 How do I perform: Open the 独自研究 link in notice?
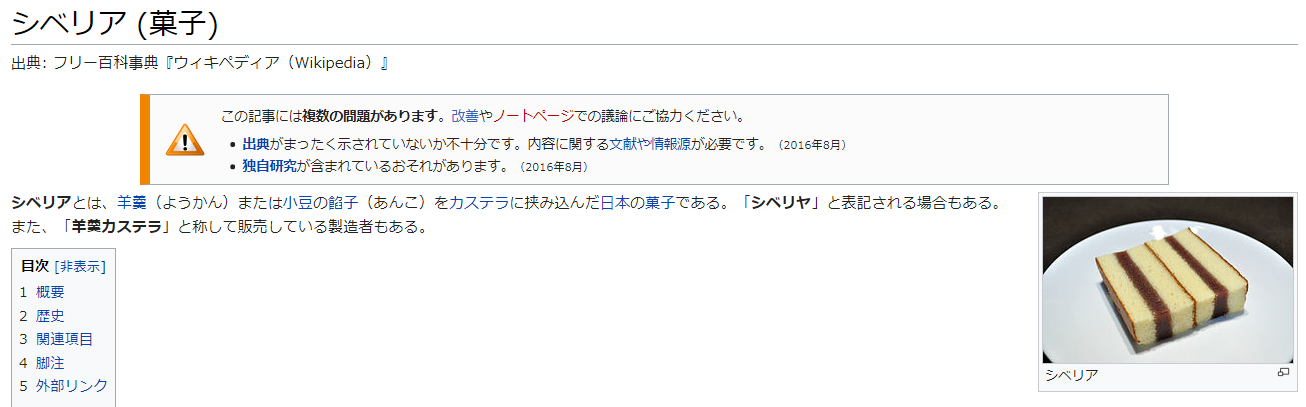point(269,166)
